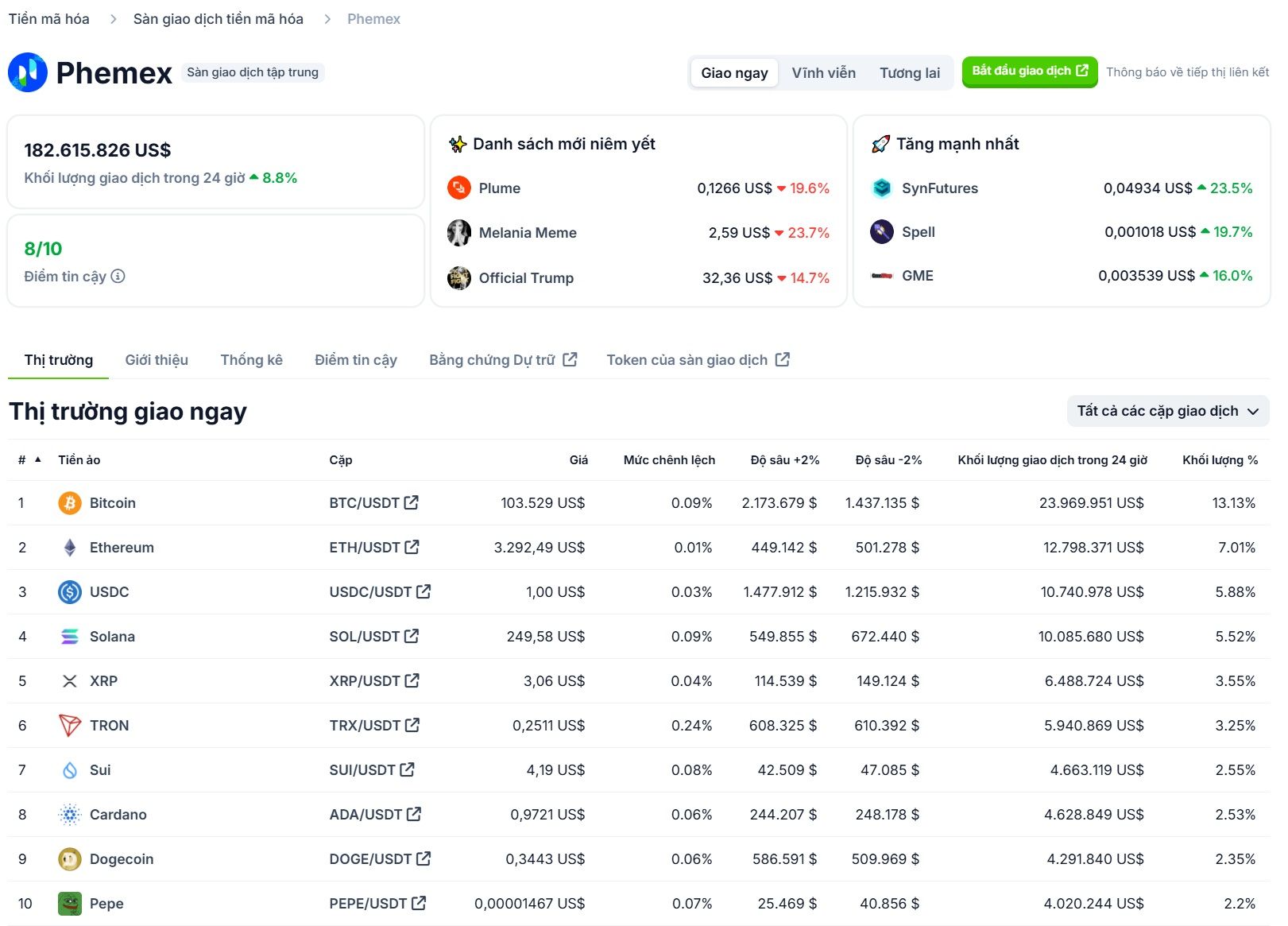Select the Điểm tin cậy tab

click(356, 360)
